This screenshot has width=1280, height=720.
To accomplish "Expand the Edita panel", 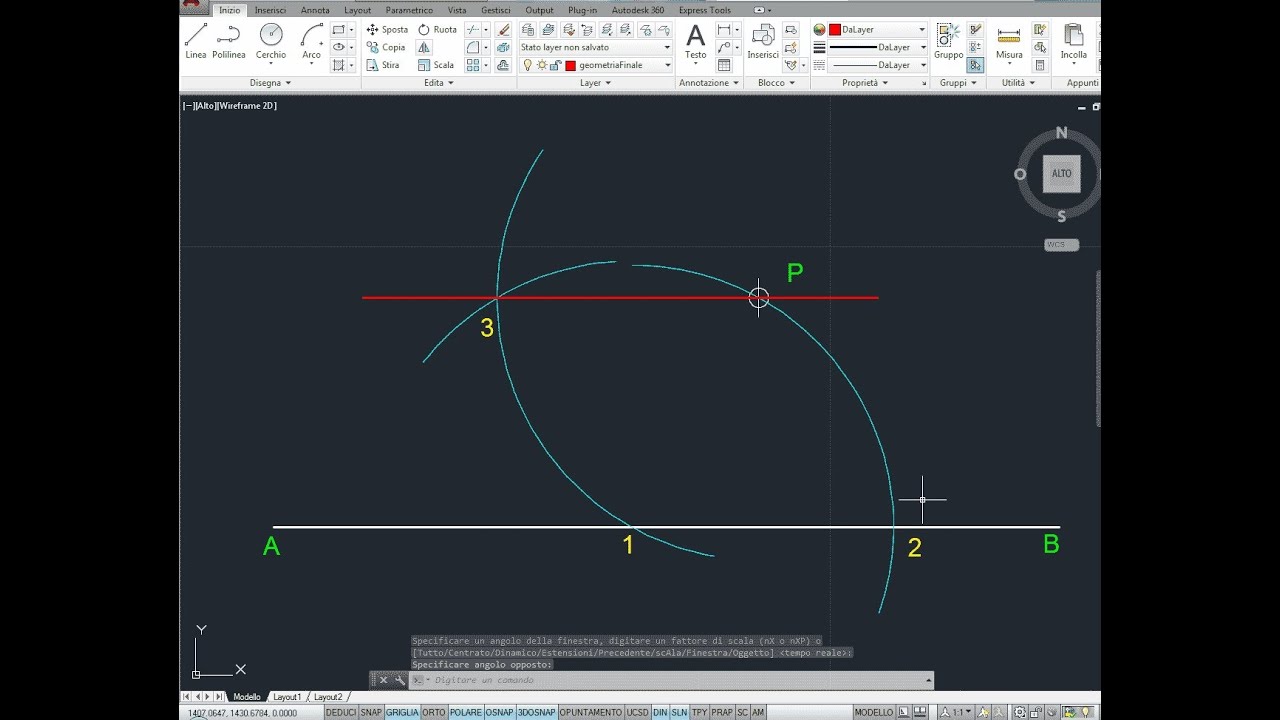I will [437, 83].
